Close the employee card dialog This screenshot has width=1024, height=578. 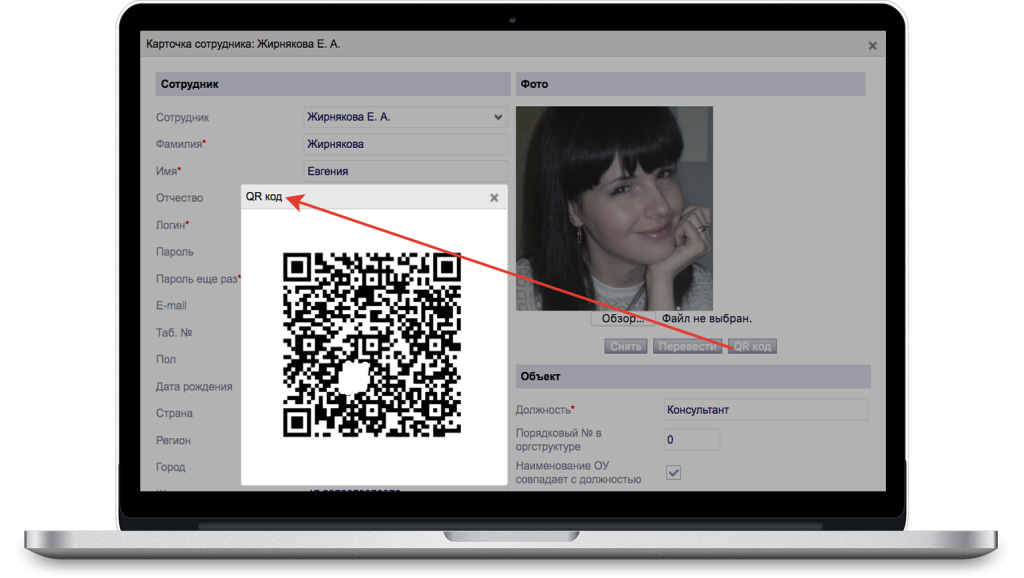point(872,46)
